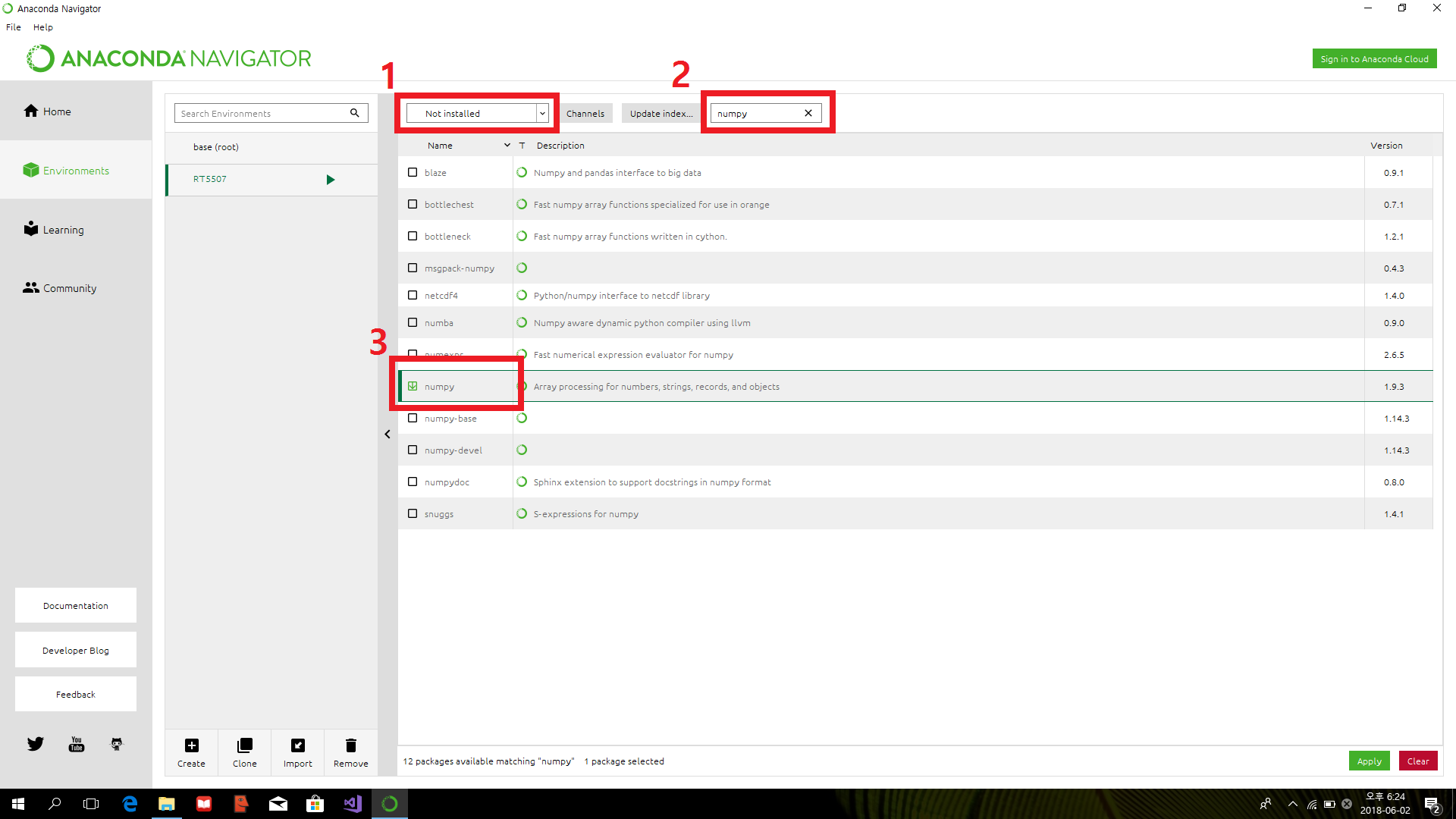This screenshot has height=819, width=1456.
Task: Open taskbar search magnifier
Action: point(55,804)
